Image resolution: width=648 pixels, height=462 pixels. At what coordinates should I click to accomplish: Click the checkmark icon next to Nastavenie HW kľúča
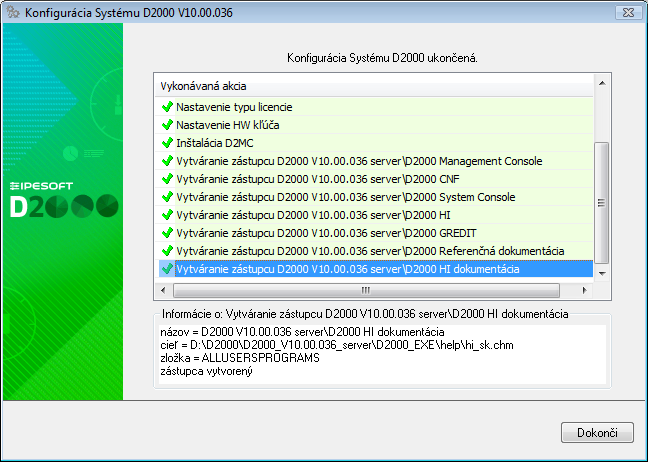click(x=167, y=124)
